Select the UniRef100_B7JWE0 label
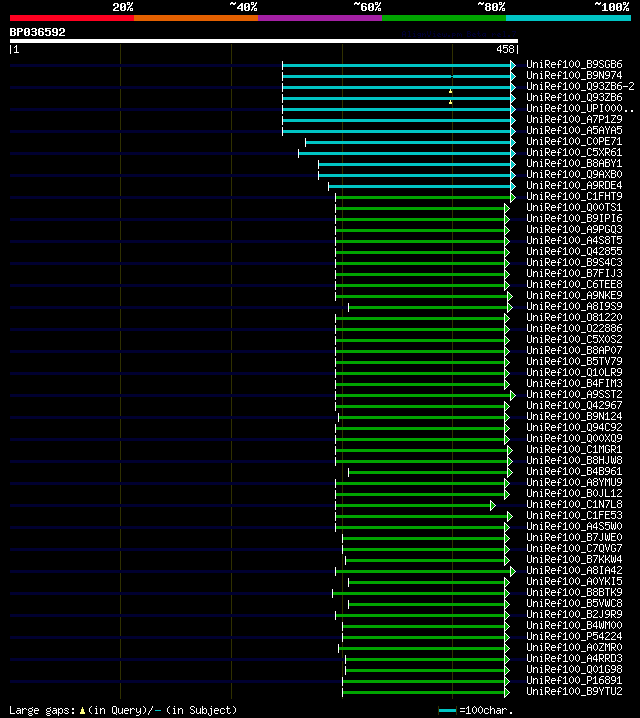Image resolution: width=640 pixels, height=718 pixels. (574, 537)
